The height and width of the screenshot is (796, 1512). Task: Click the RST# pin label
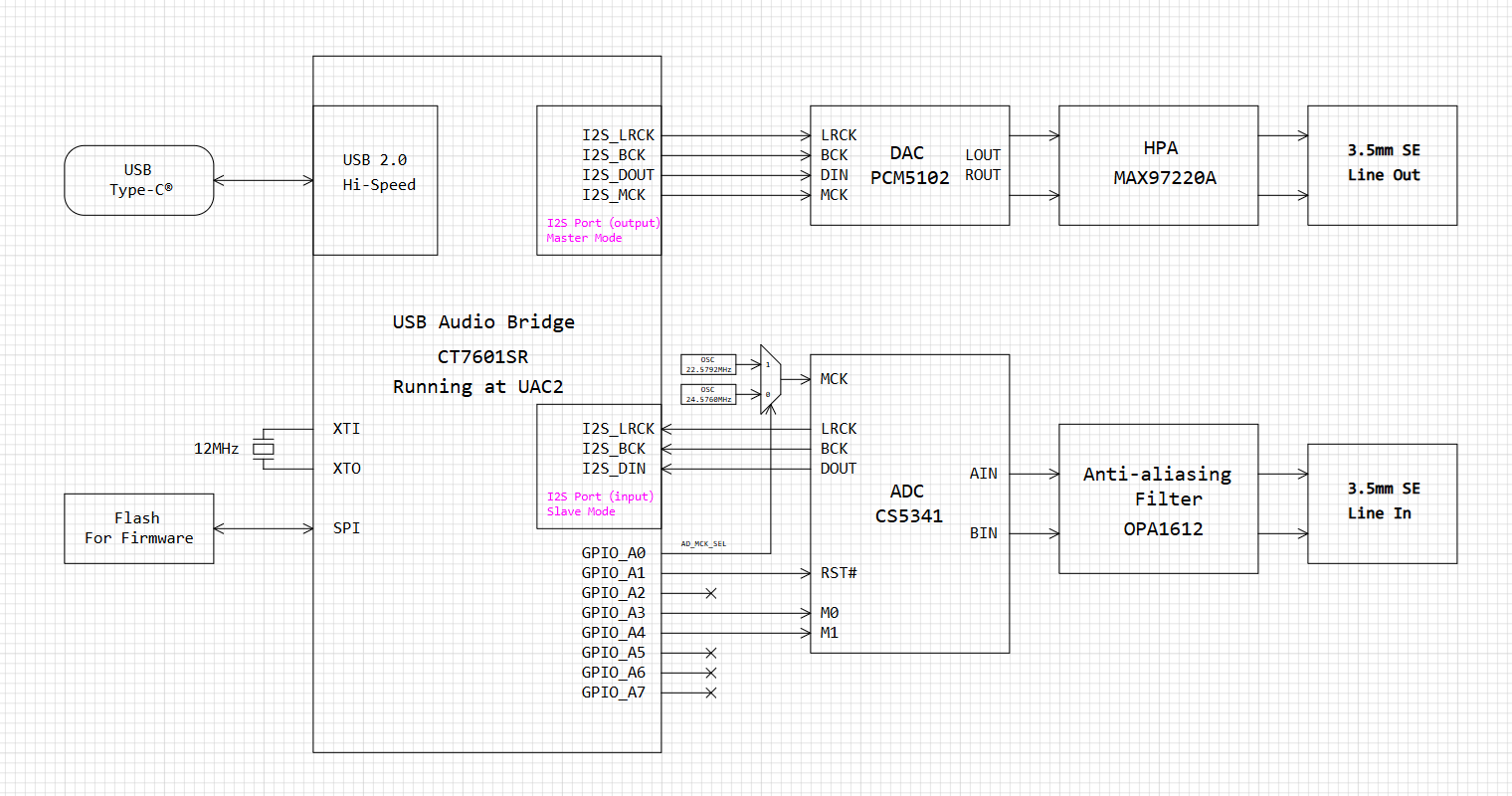pyautogui.click(x=839, y=573)
